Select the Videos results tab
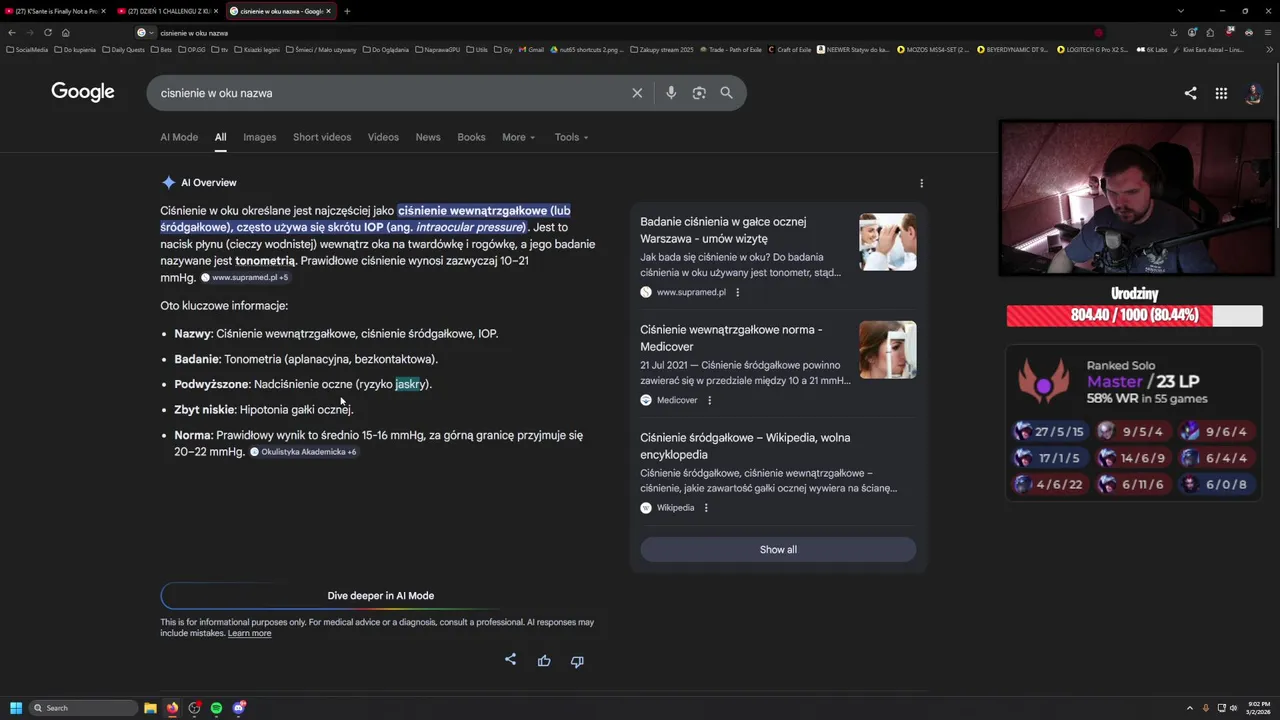1280x720 pixels. pyautogui.click(x=383, y=137)
